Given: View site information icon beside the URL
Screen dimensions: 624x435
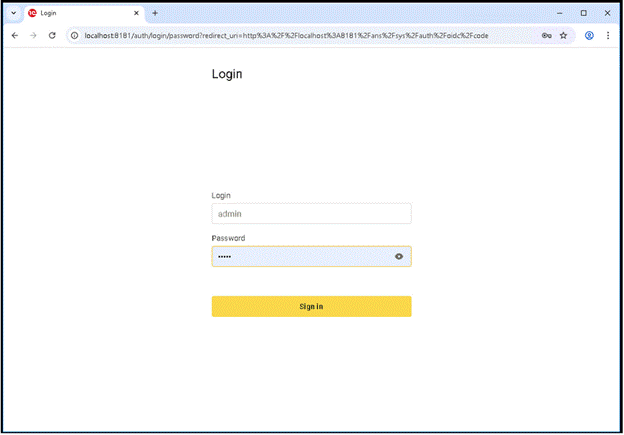Looking at the screenshot, I should point(75,35).
